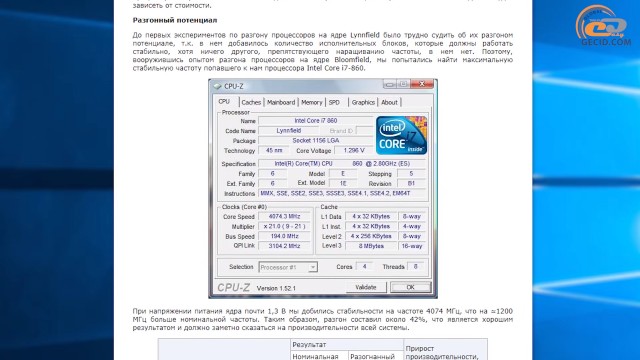
Task: Click the 'Version 1.52.1' text in CPU-Z
Action: point(276,288)
